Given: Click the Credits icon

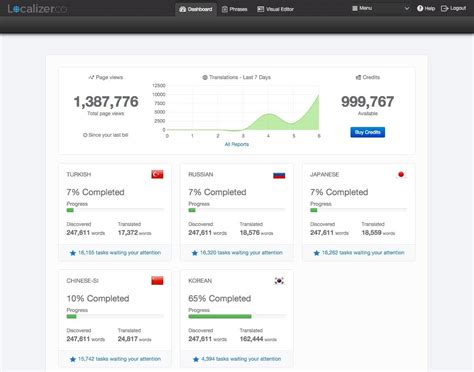Looking at the screenshot, I should click(x=358, y=77).
